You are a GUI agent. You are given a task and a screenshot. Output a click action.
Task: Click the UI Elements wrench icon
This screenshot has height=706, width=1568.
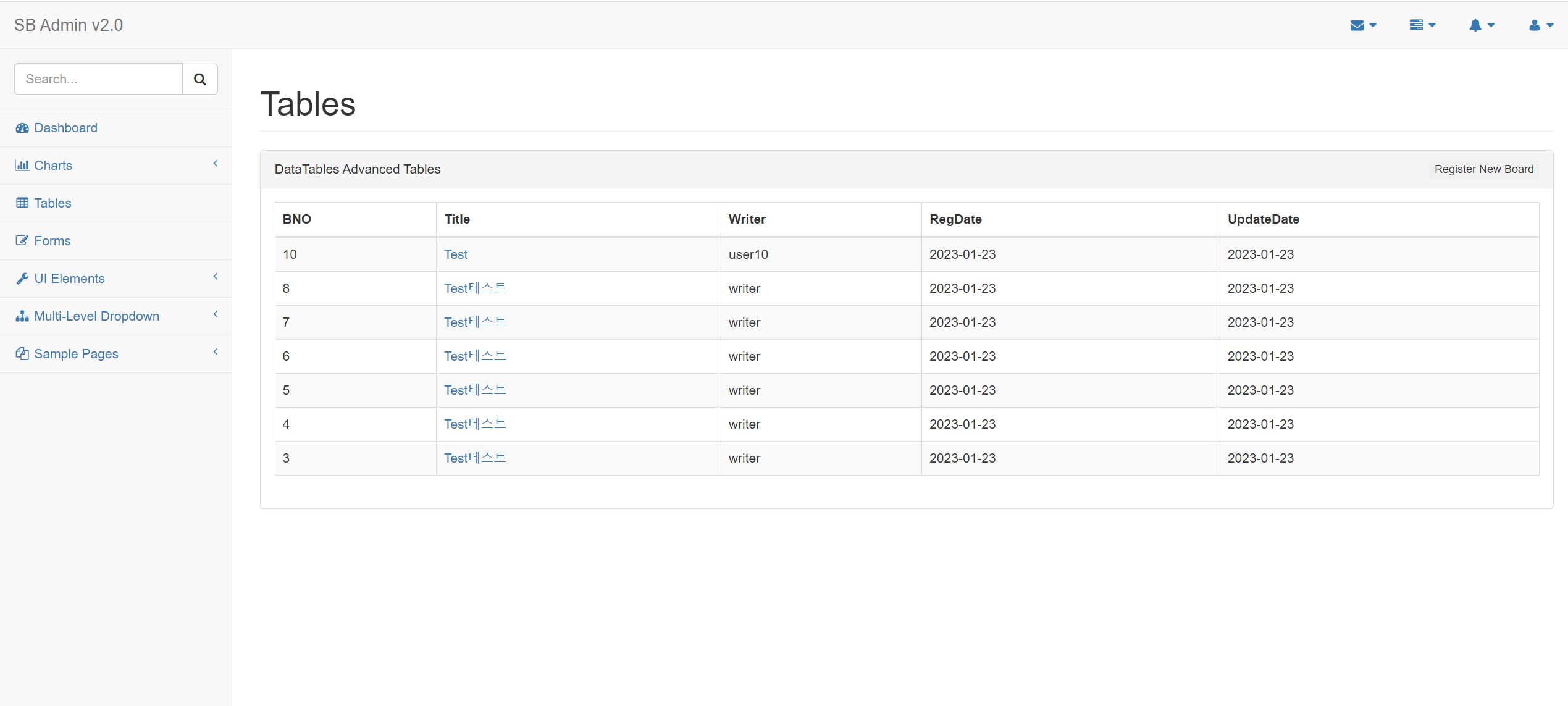click(x=22, y=279)
